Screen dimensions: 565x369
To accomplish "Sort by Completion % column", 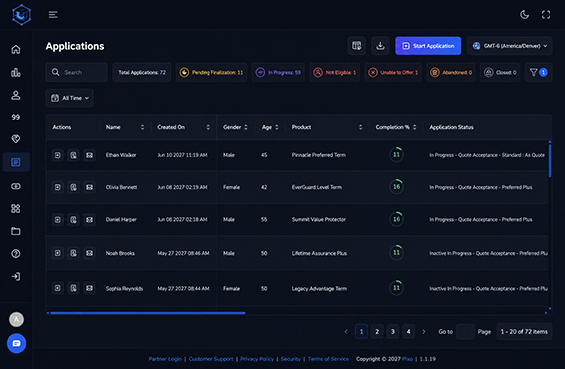I will pos(414,127).
